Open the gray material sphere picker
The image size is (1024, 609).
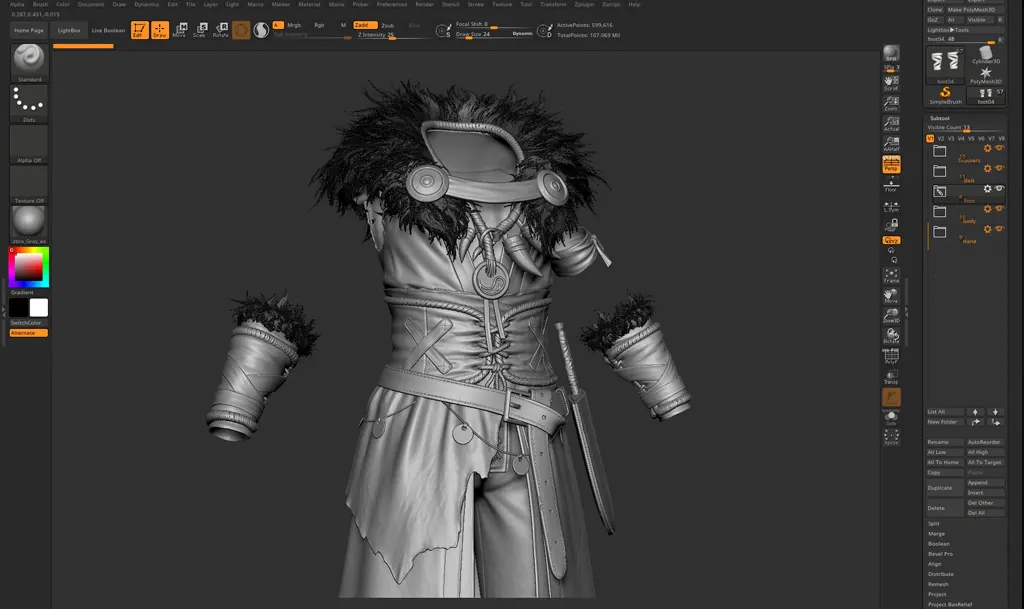point(29,225)
